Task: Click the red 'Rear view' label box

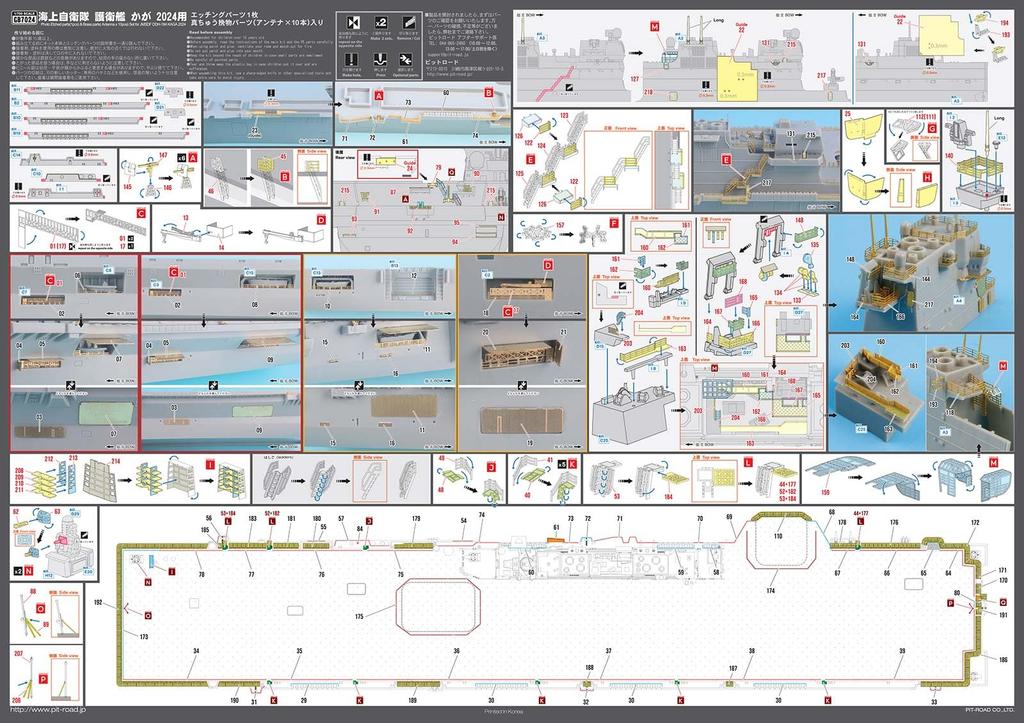Action: click(x=347, y=159)
